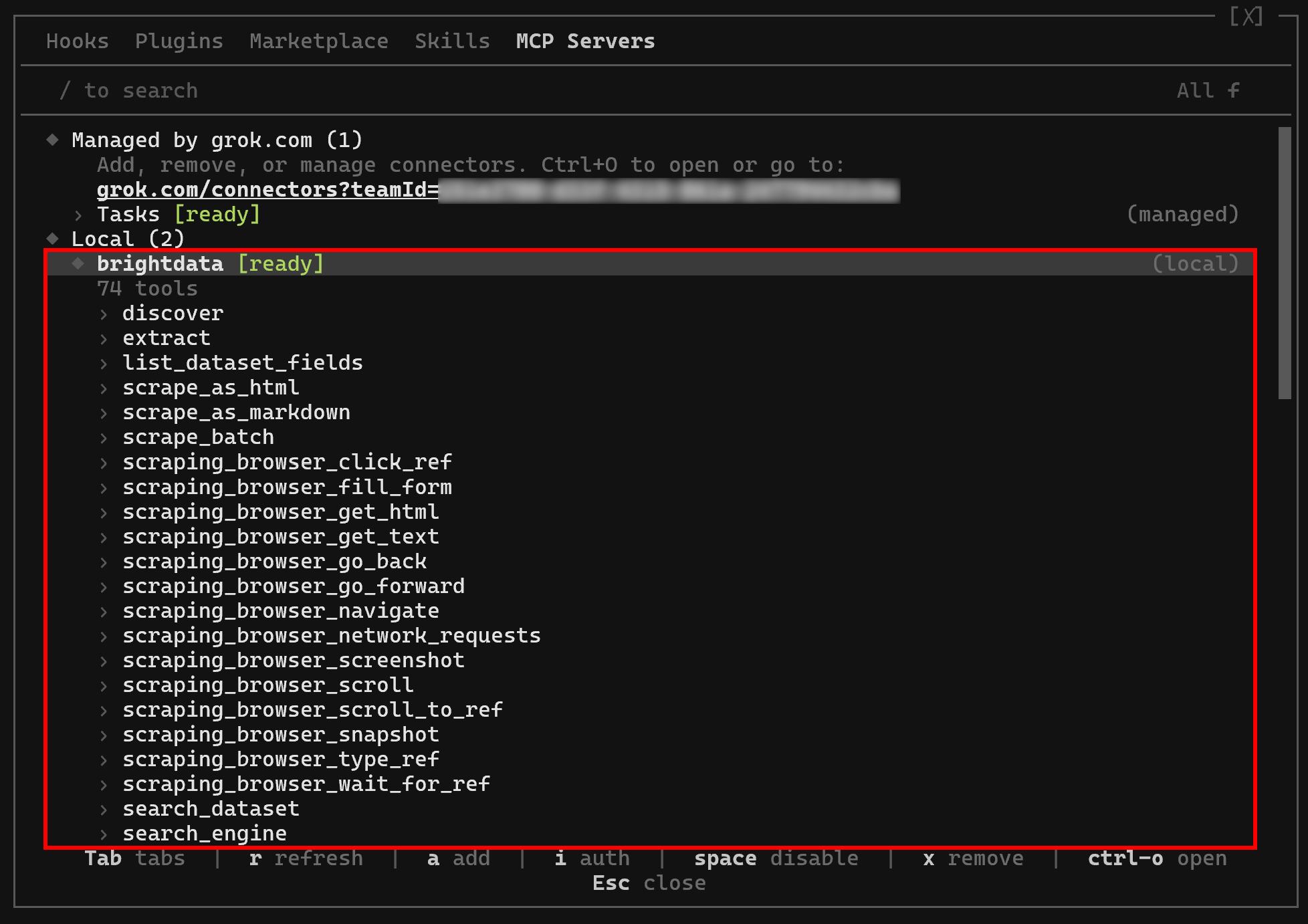Open the Marketplace tab
1308x924 pixels.
(318, 41)
